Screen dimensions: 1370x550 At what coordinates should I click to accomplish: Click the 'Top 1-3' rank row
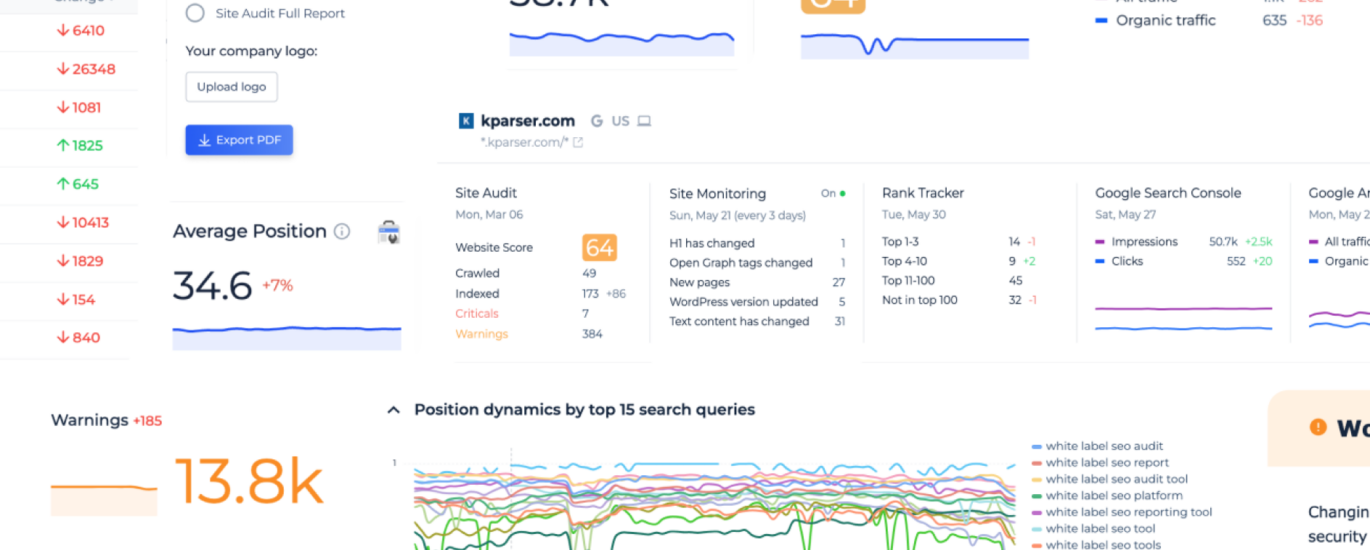pos(959,242)
